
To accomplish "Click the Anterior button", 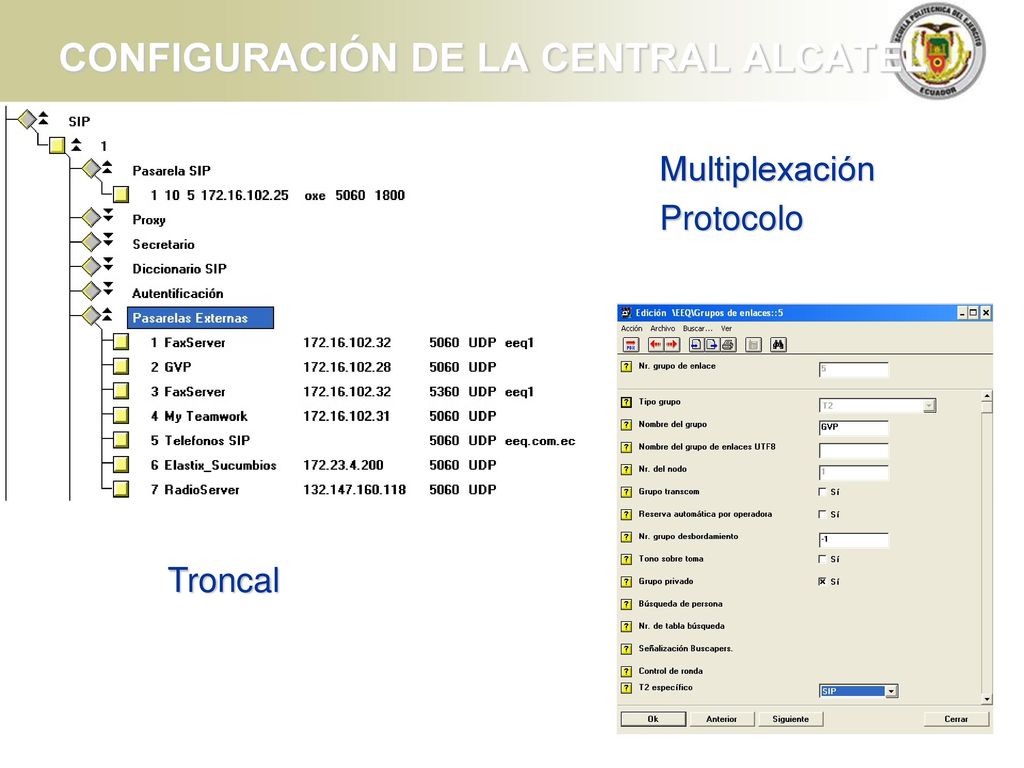I will [722, 719].
